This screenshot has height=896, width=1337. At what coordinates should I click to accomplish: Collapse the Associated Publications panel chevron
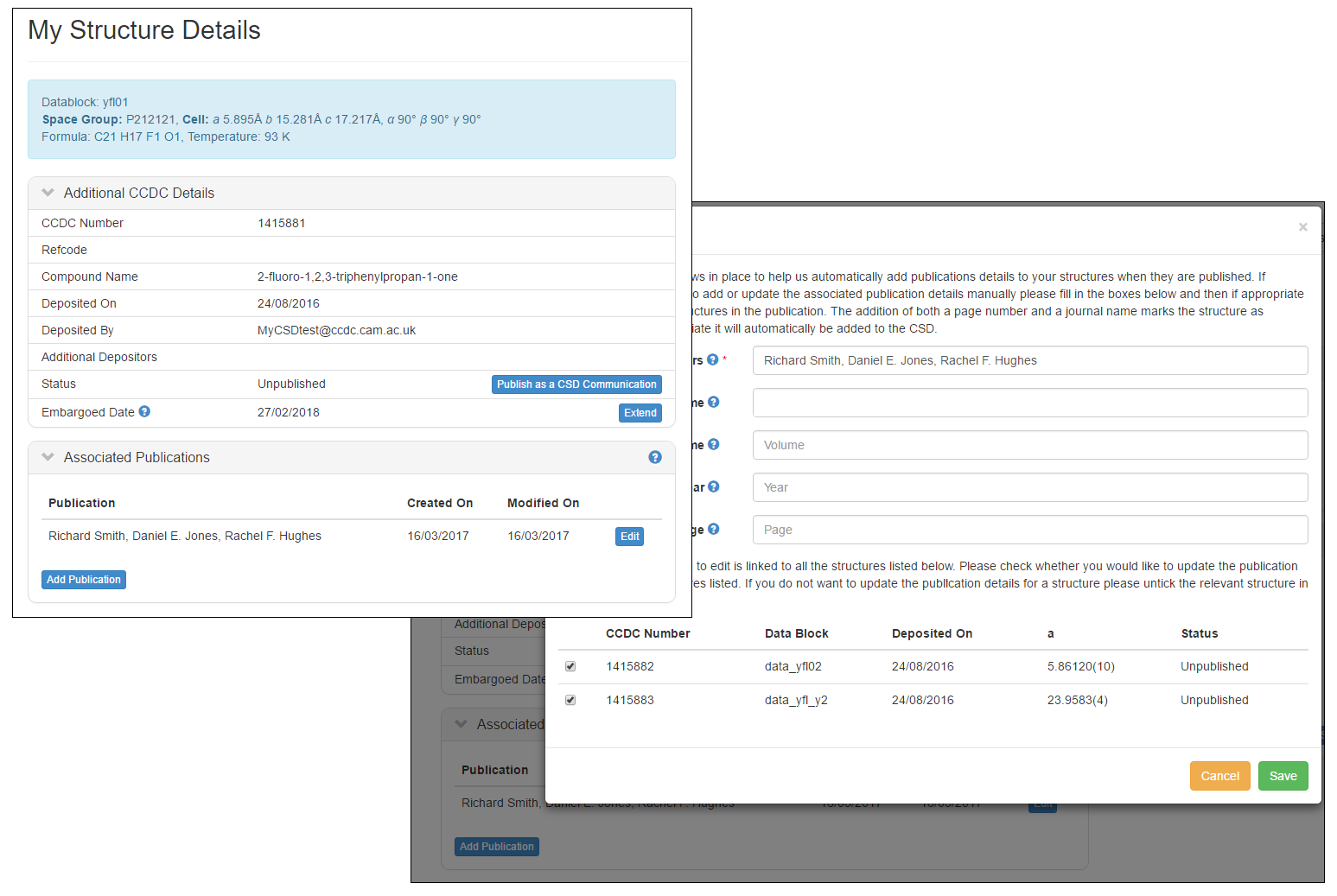click(x=48, y=458)
